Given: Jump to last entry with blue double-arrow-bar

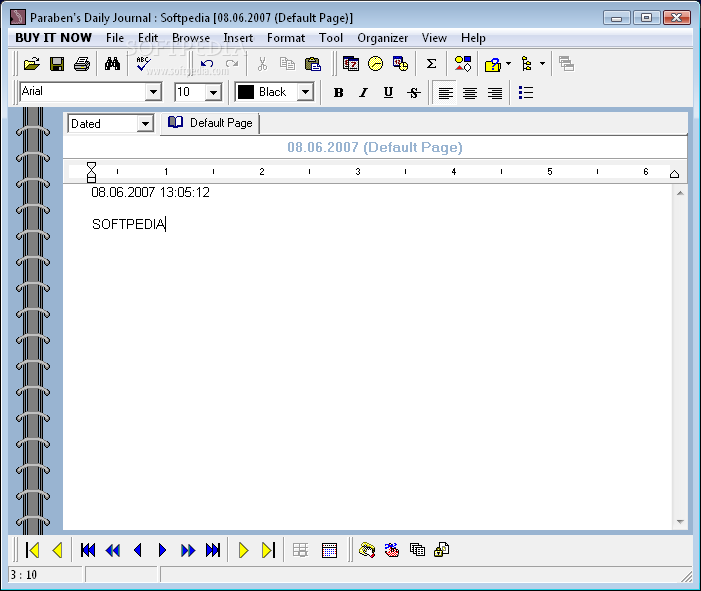Looking at the screenshot, I should (x=213, y=550).
